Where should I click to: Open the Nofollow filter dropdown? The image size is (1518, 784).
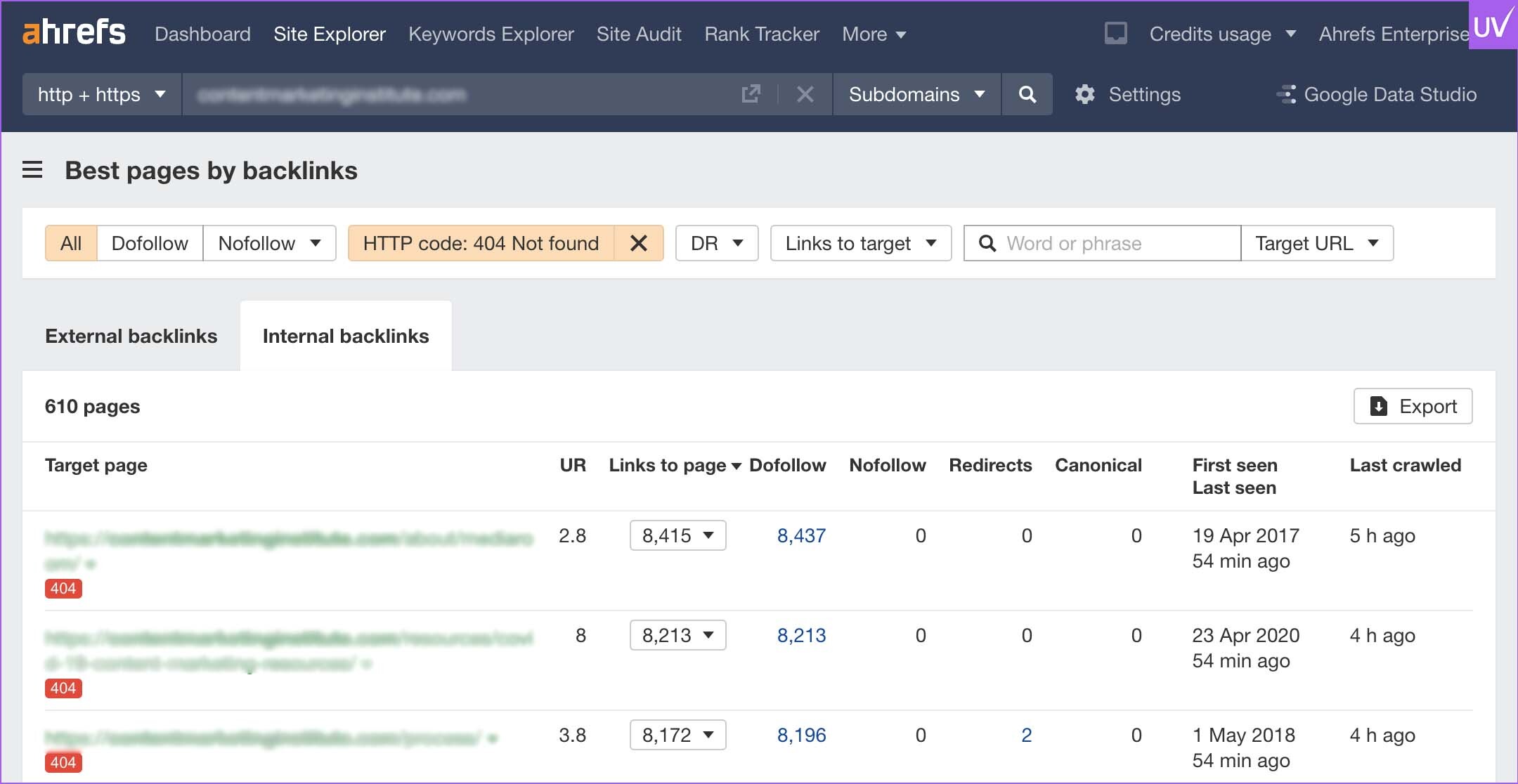(269, 243)
